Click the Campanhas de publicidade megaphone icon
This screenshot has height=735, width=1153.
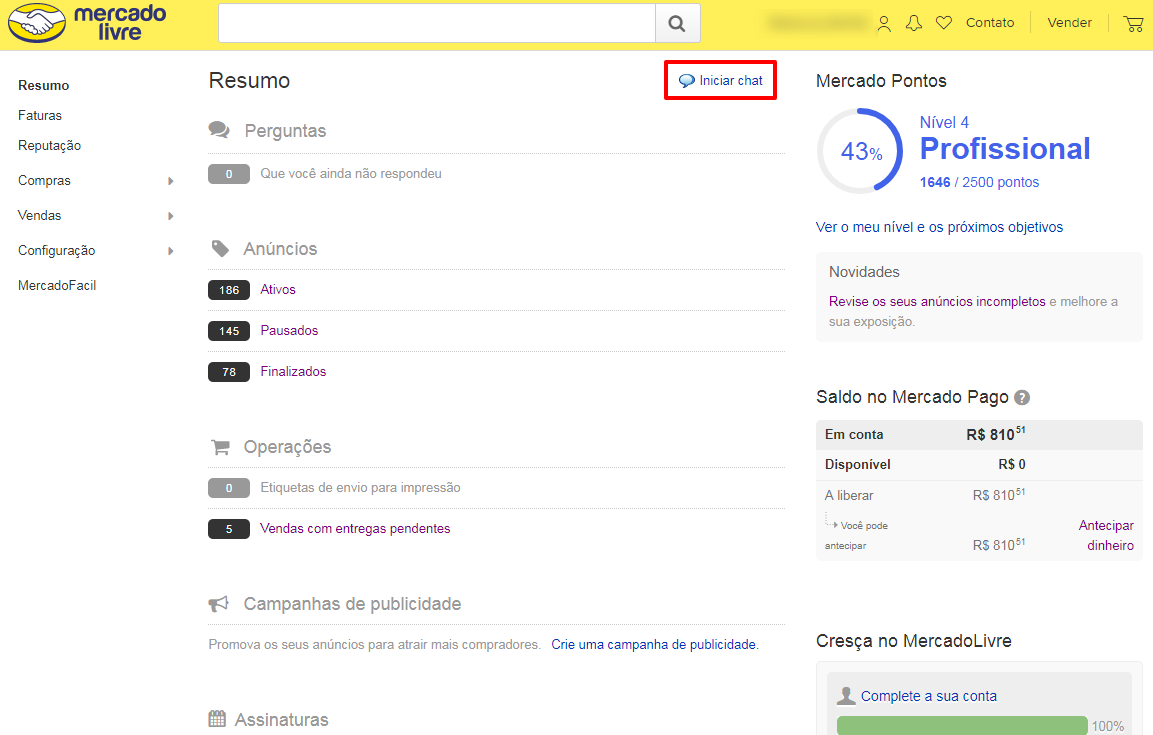point(218,604)
